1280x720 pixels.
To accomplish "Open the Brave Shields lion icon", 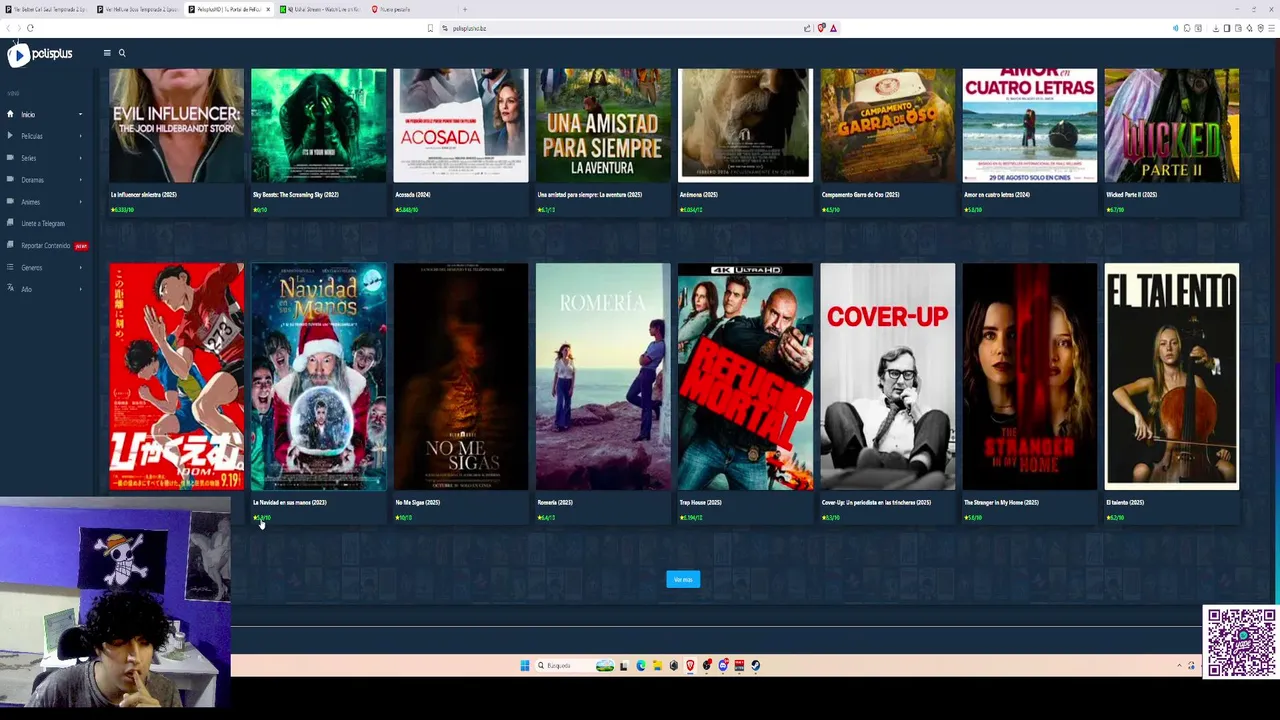I will [821, 28].
